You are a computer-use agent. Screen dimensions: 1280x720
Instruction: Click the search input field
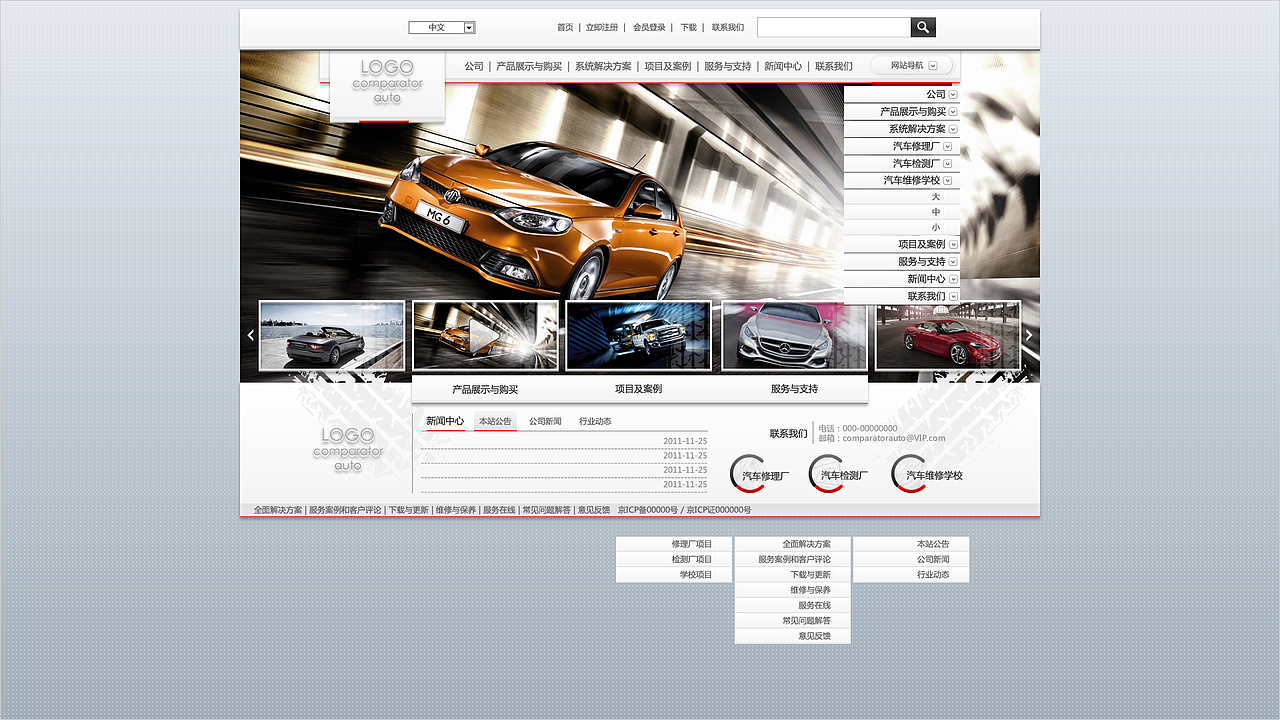[834, 27]
